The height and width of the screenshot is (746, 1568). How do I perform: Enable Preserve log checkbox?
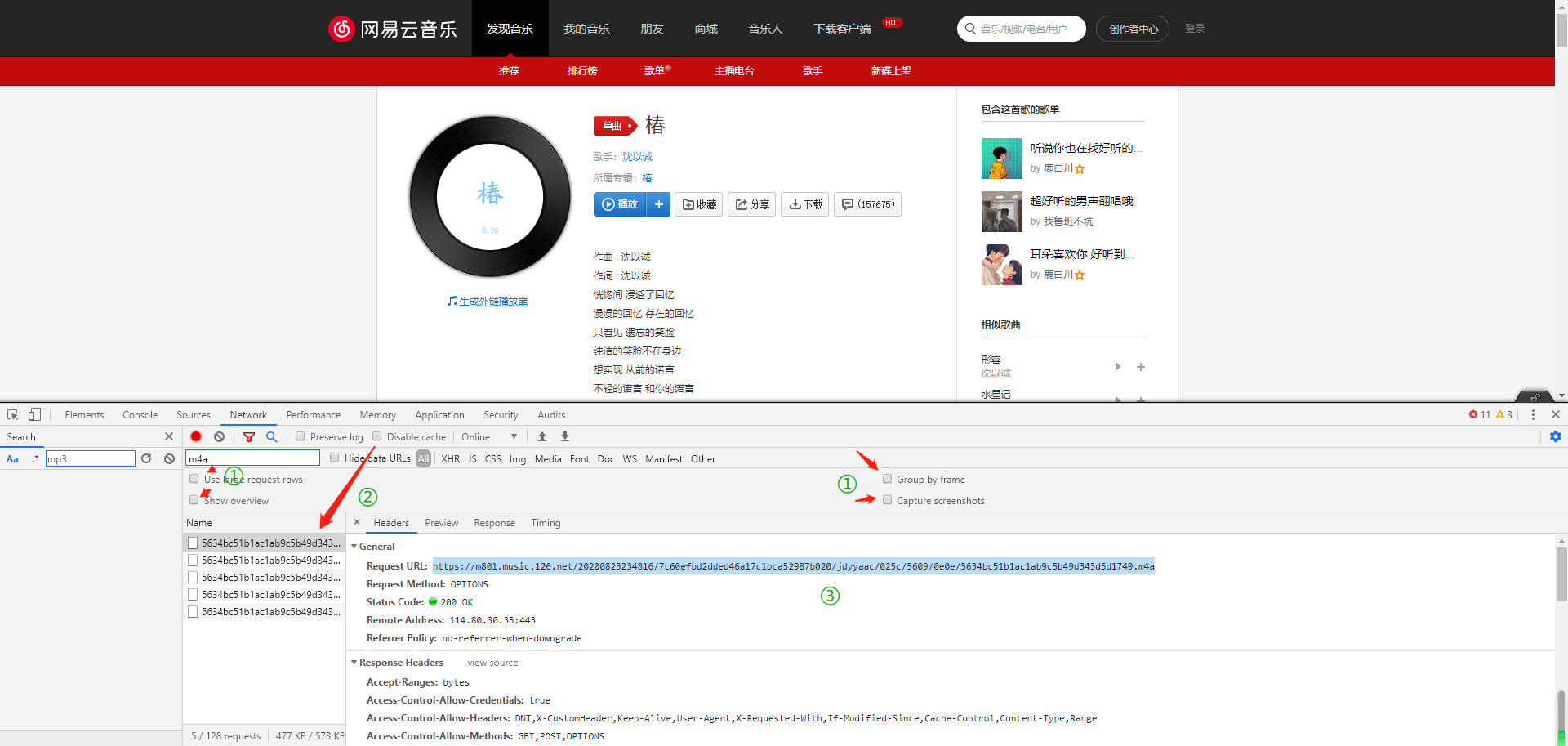(301, 436)
